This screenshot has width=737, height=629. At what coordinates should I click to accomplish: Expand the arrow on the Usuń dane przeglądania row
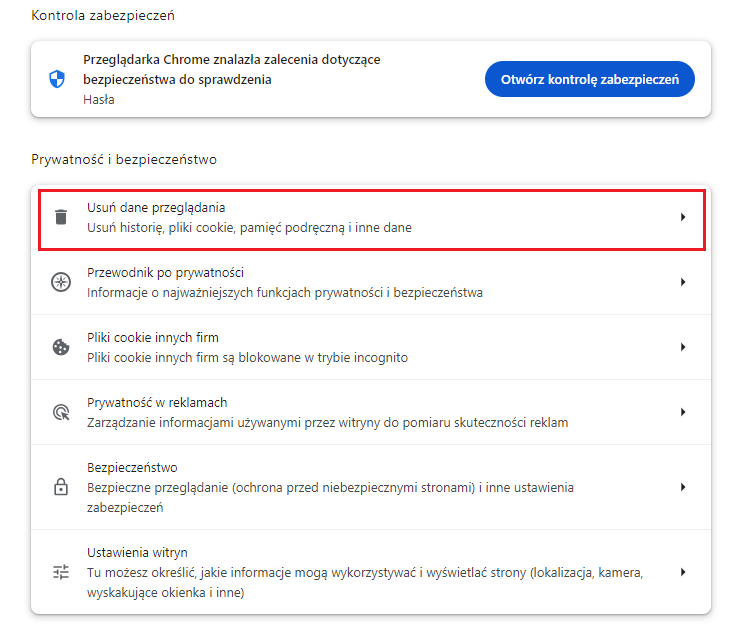[683, 217]
